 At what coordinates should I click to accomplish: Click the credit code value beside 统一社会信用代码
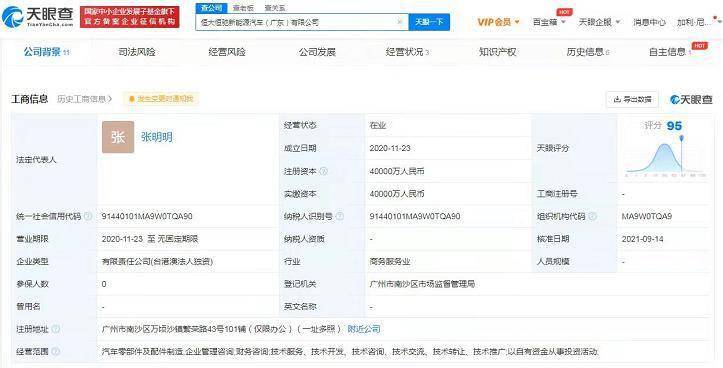click(x=147, y=216)
